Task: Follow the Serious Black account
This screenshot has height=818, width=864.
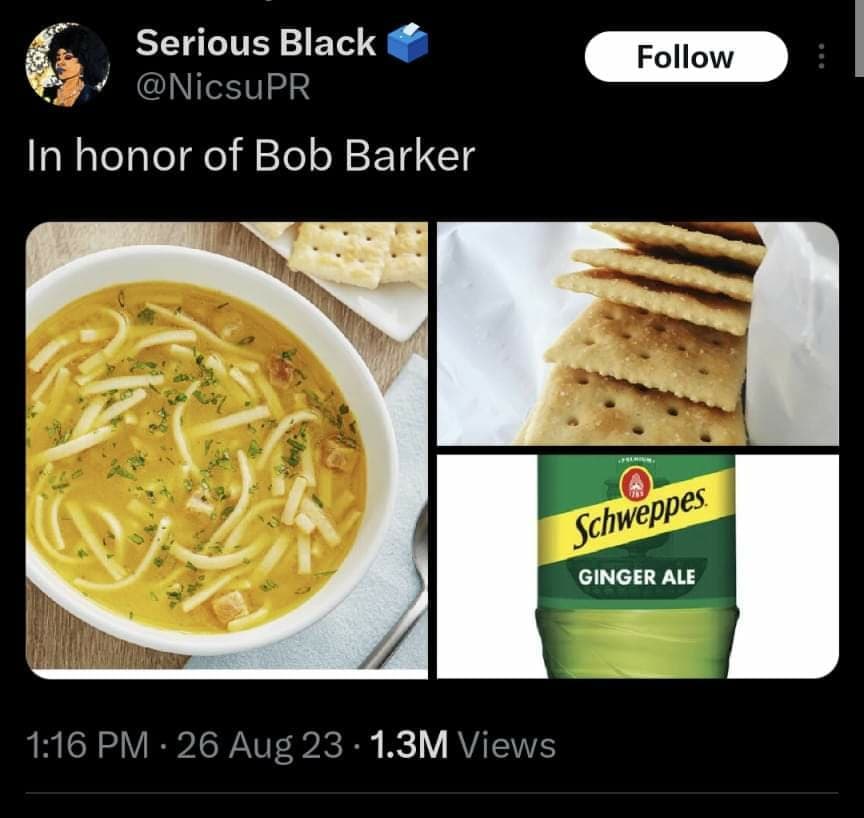Action: pyautogui.click(x=685, y=57)
